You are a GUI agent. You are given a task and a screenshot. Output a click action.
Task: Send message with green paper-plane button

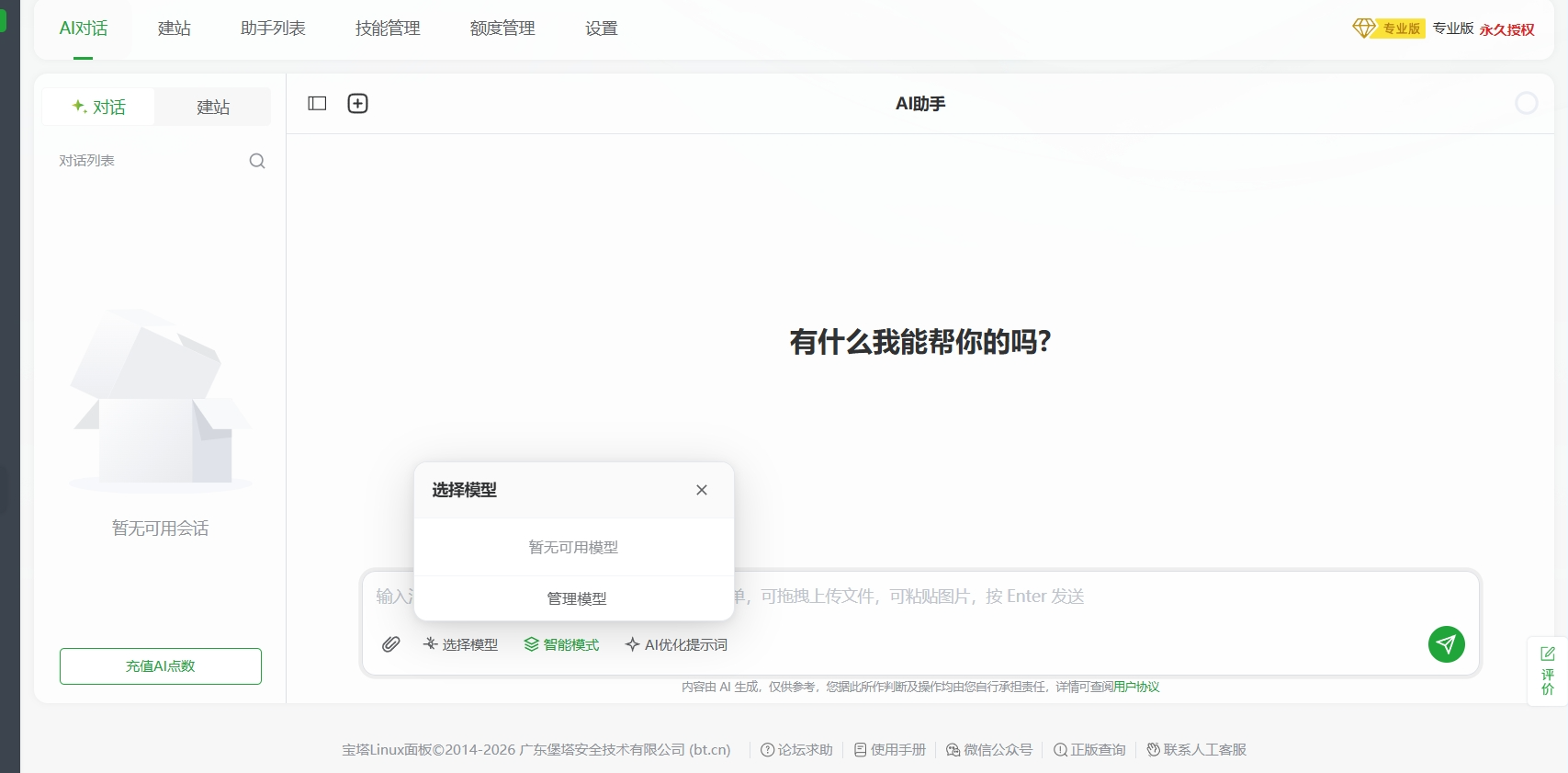[1446, 644]
